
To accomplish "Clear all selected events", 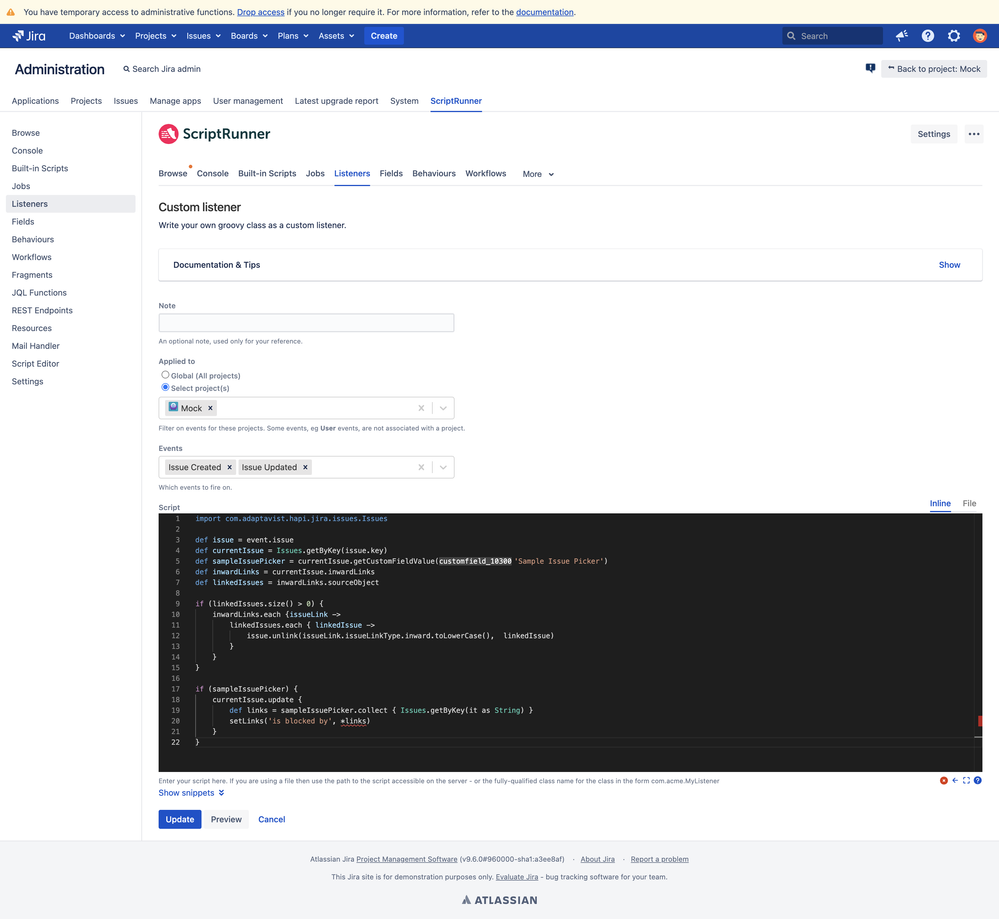I will tap(421, 467).
